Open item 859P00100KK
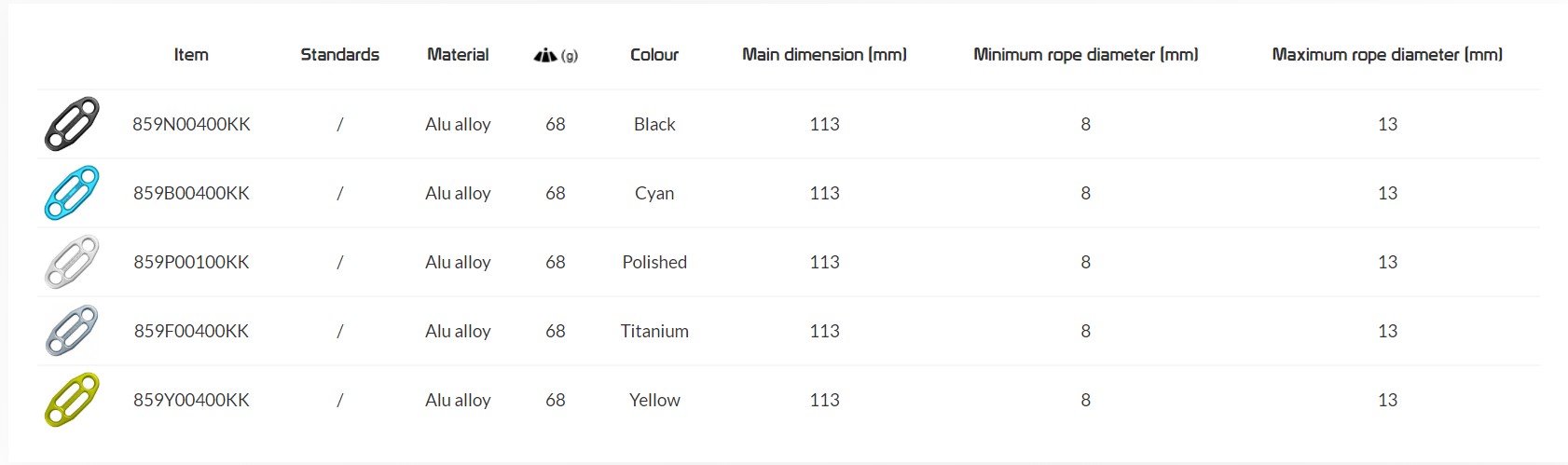 (191, 262)
